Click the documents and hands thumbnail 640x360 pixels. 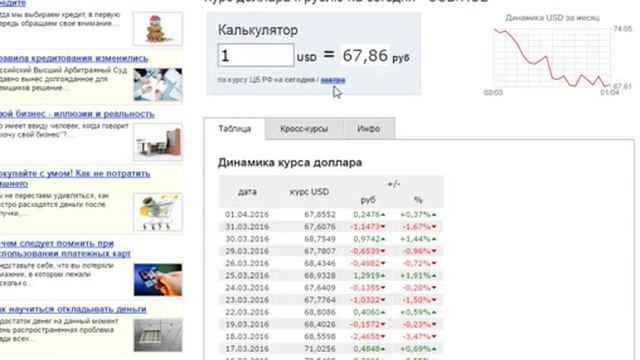[158, 84]
